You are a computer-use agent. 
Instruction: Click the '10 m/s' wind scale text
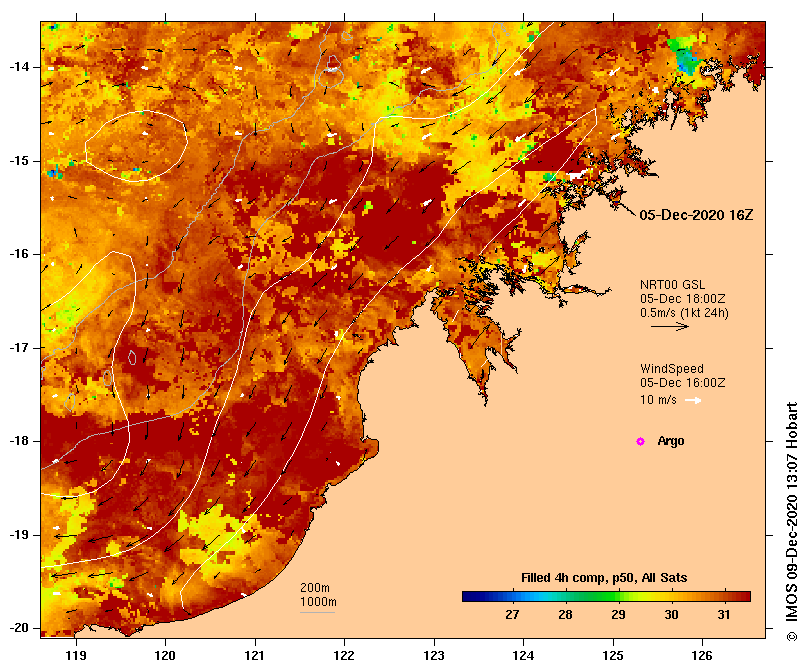point(658,400)
